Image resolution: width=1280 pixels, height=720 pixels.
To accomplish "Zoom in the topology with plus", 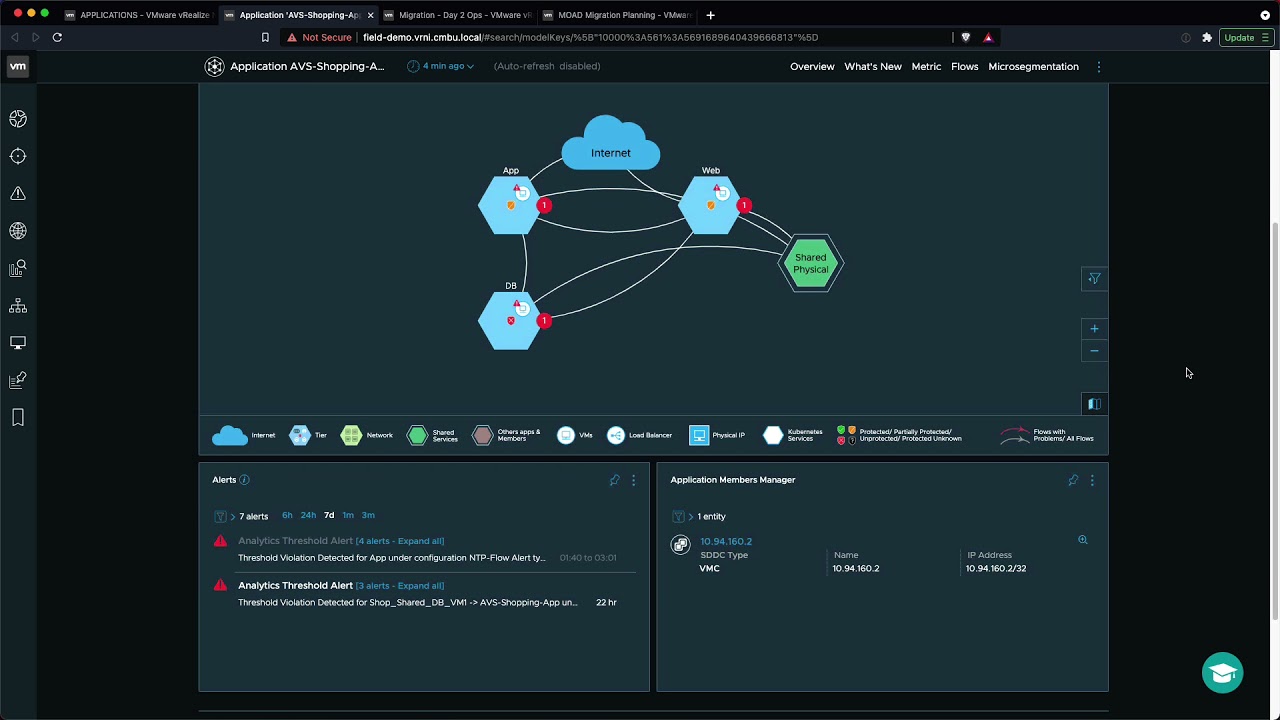I will pyautogui.click(x=1094, y=328).
